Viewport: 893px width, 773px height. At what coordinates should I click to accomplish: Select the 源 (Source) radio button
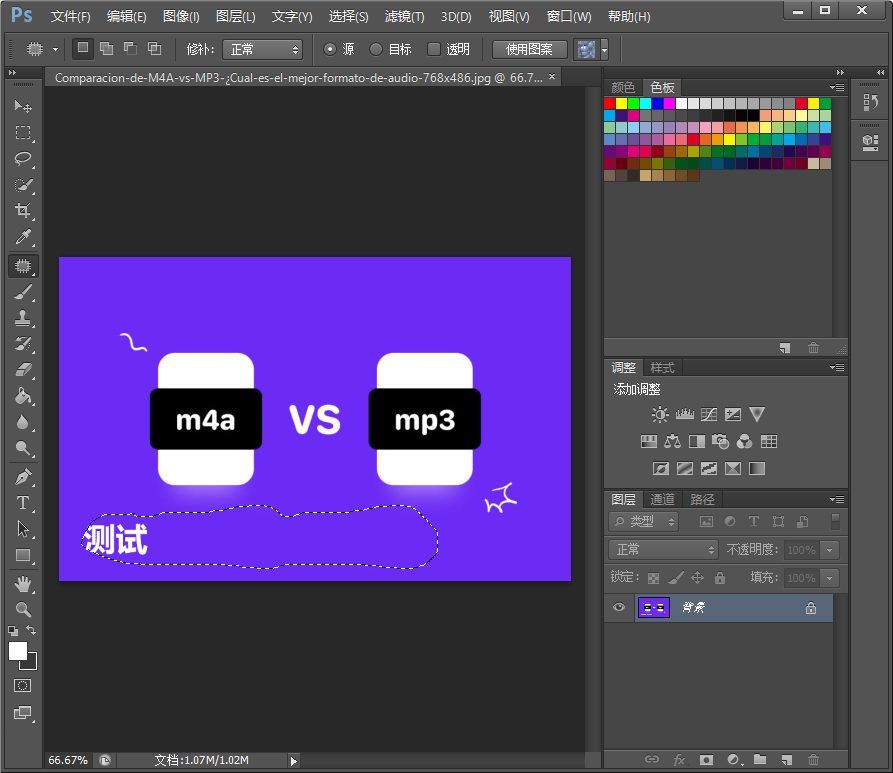pos(331,49)
